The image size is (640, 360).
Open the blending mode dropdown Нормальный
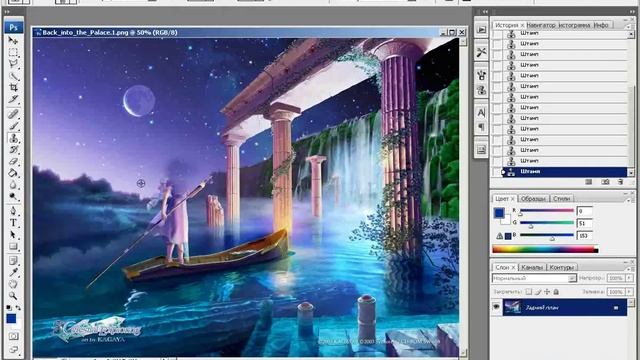(x=534, y=278)
